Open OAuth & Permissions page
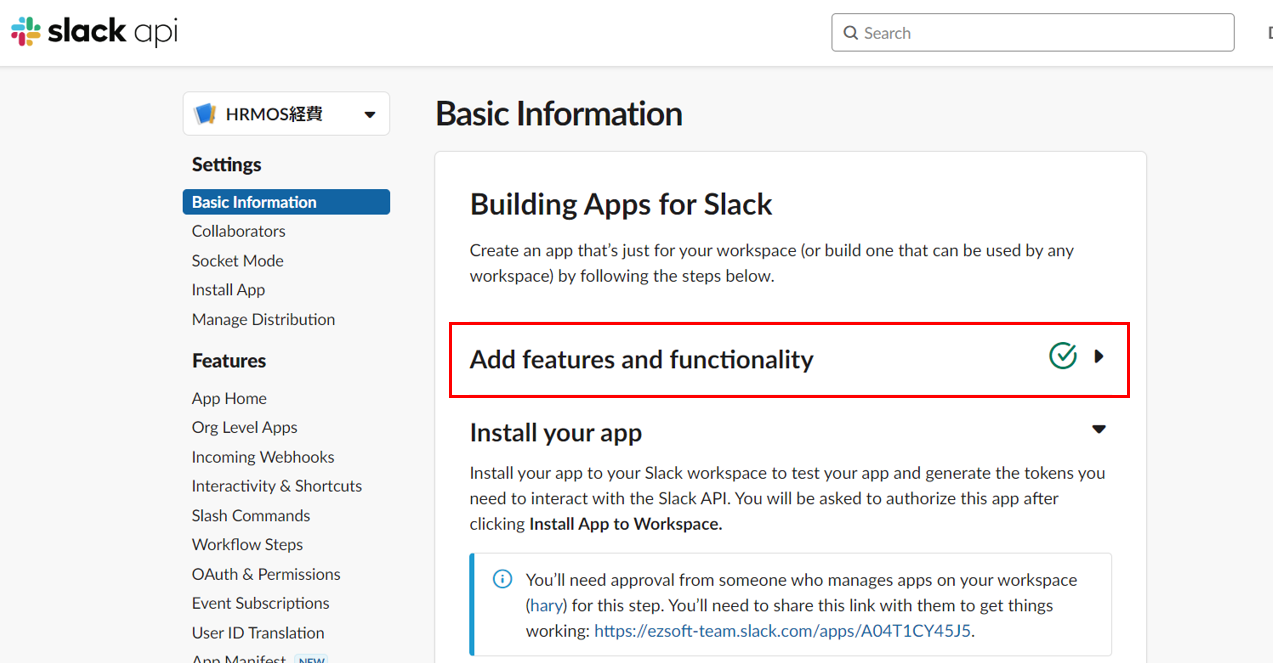Viewport: 1273px width, 663px height. (266, 574)
